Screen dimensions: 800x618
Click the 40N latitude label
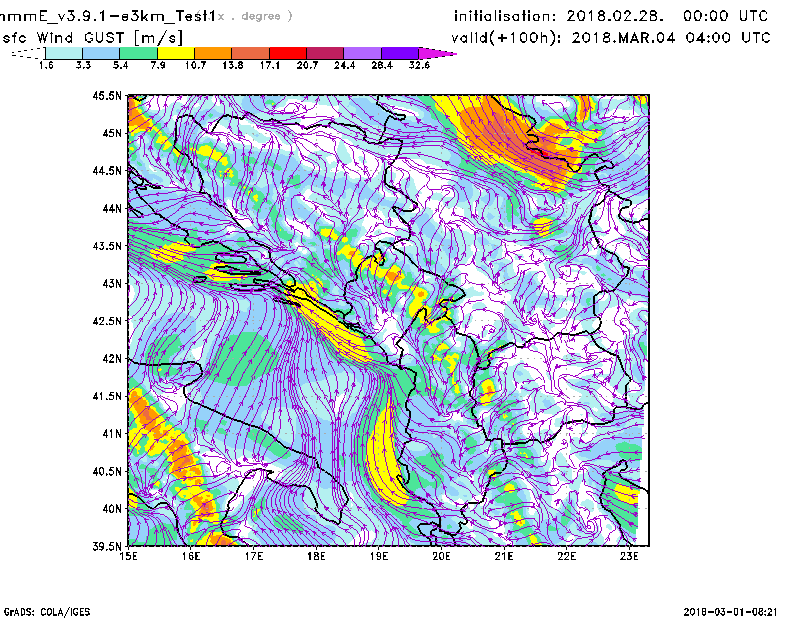[112, 509]
